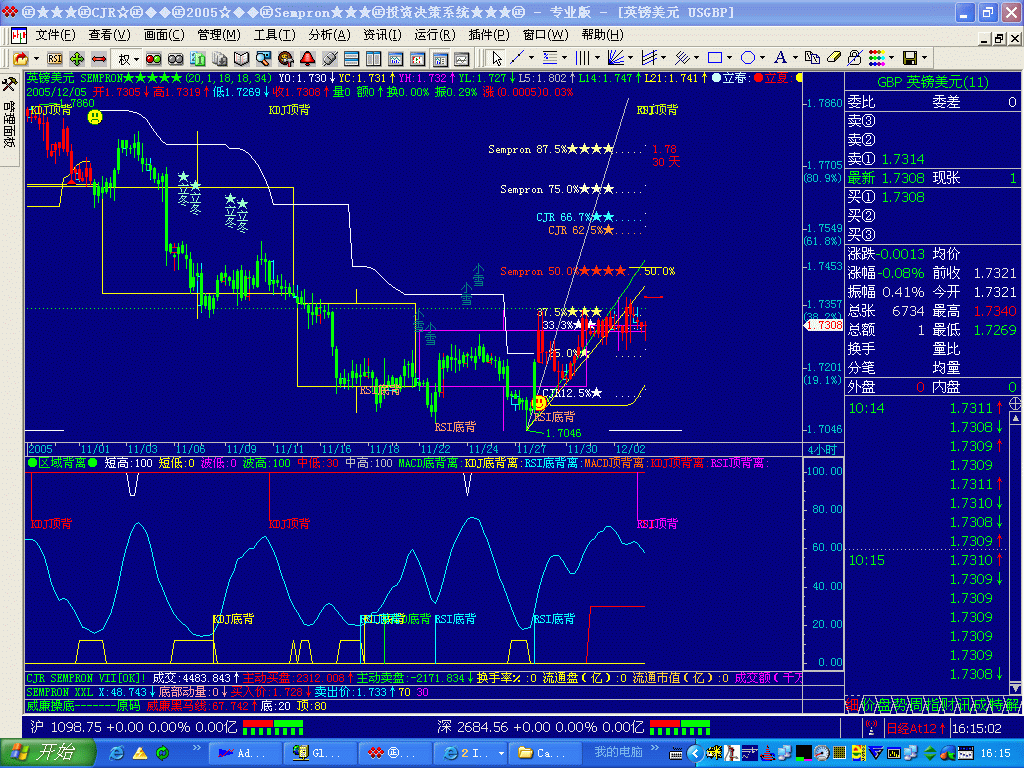
Task: Click the 开始 Start button
Action: coord(48,753)
